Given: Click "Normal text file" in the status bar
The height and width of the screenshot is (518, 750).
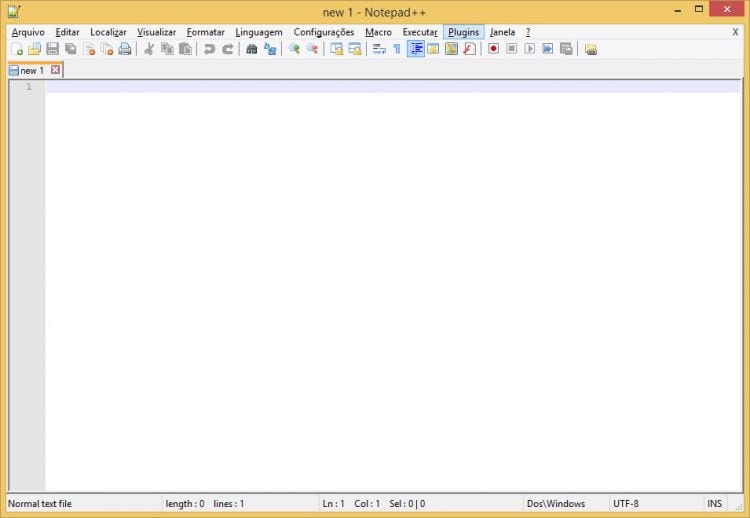Looking at the screenshot, I should point(40,504).
